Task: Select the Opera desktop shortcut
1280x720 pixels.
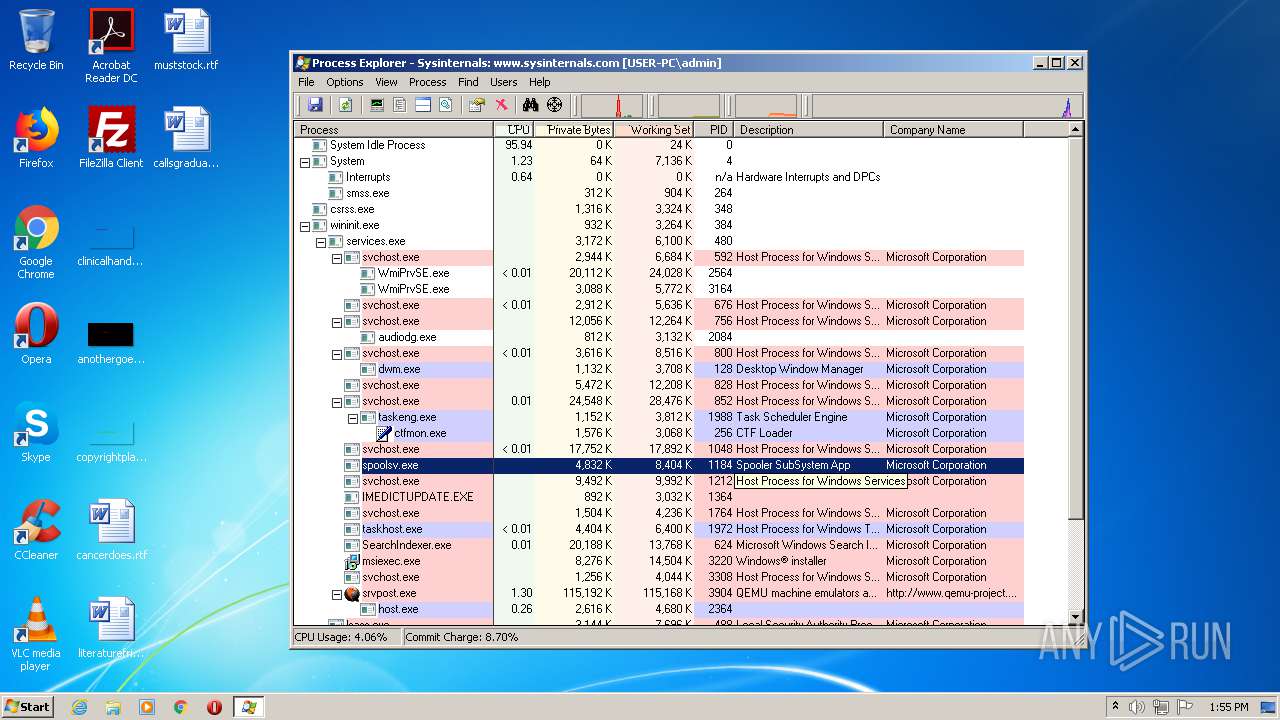Action: (x=36, y=334)
